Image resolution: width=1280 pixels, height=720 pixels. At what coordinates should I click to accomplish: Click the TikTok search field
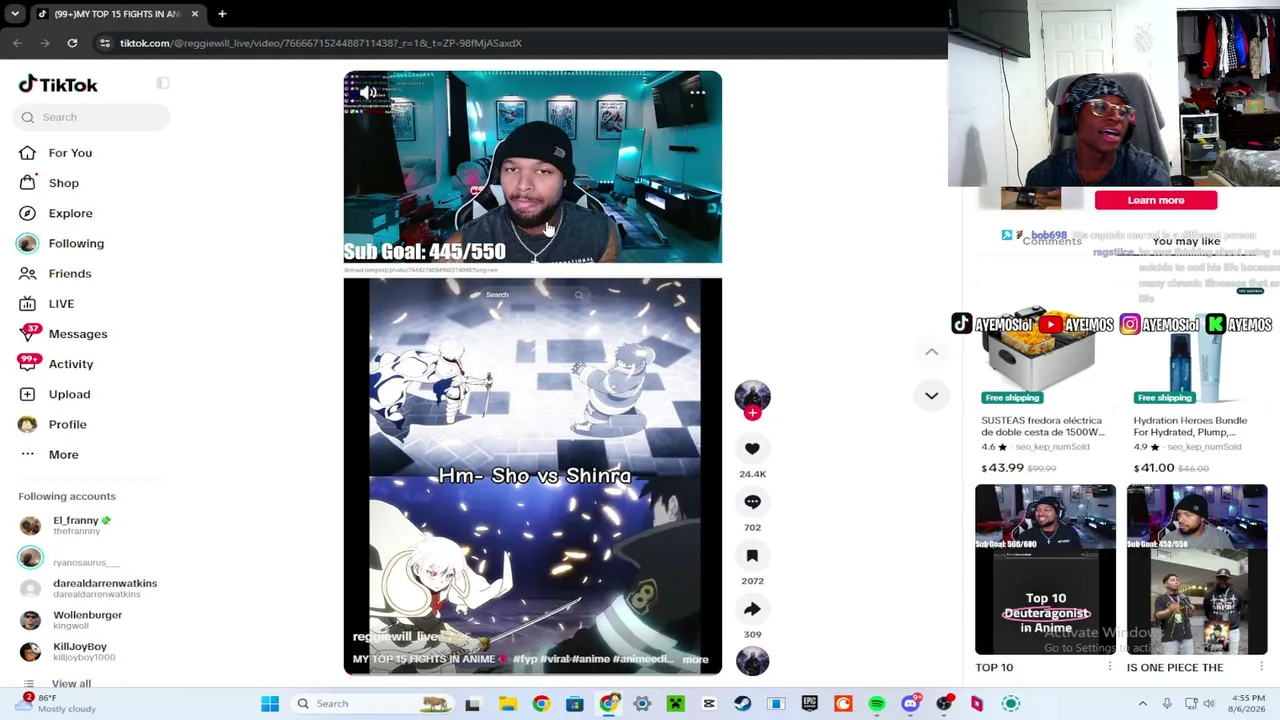coord(92,117)
